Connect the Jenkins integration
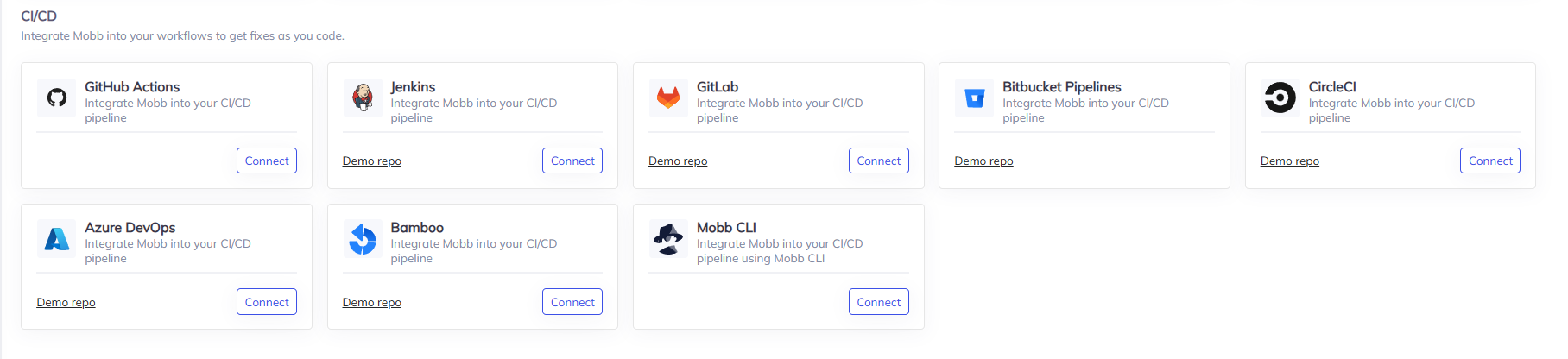 (x=572, y=161)
